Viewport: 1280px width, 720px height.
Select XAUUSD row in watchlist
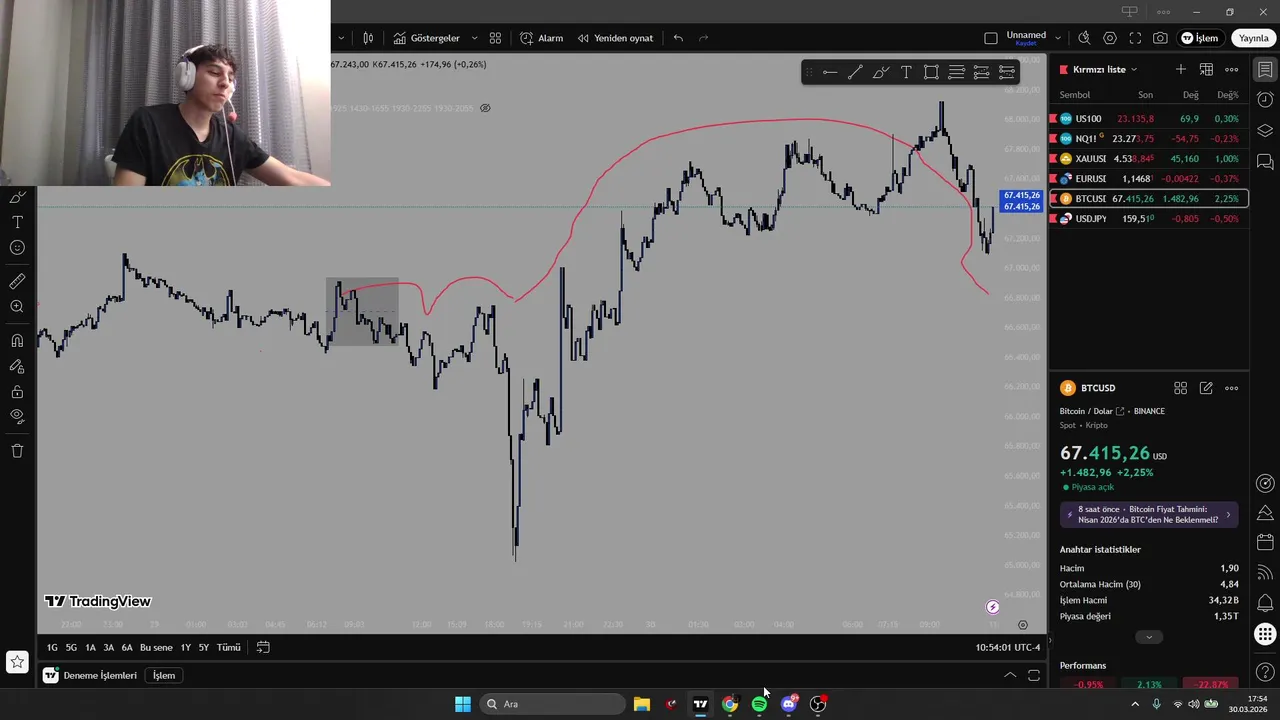[x=1148, y=159]
